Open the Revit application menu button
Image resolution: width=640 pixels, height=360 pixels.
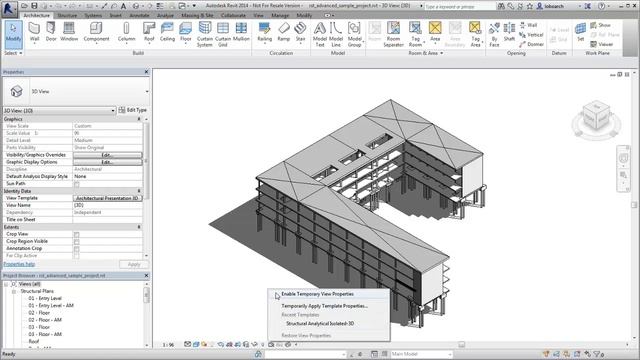(9, 9)
